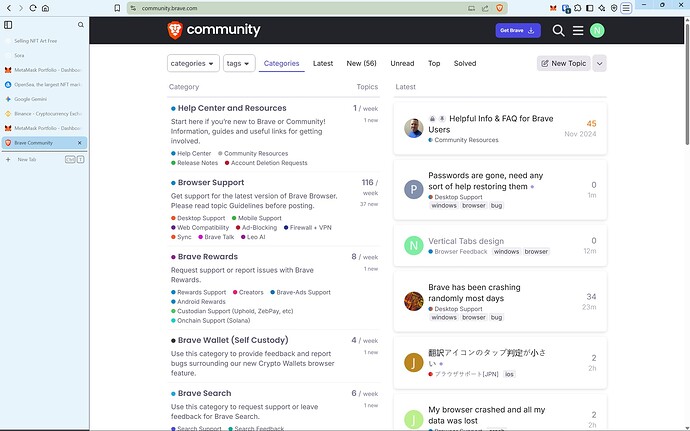Image resolution: width=690 pixels, height=431 pixels.
Task: Click the browser forward arrow
Action: 20,8
